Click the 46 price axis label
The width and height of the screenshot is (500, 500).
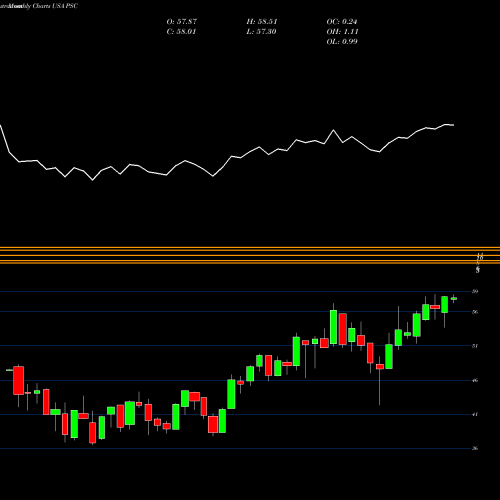tap(475, 380)
